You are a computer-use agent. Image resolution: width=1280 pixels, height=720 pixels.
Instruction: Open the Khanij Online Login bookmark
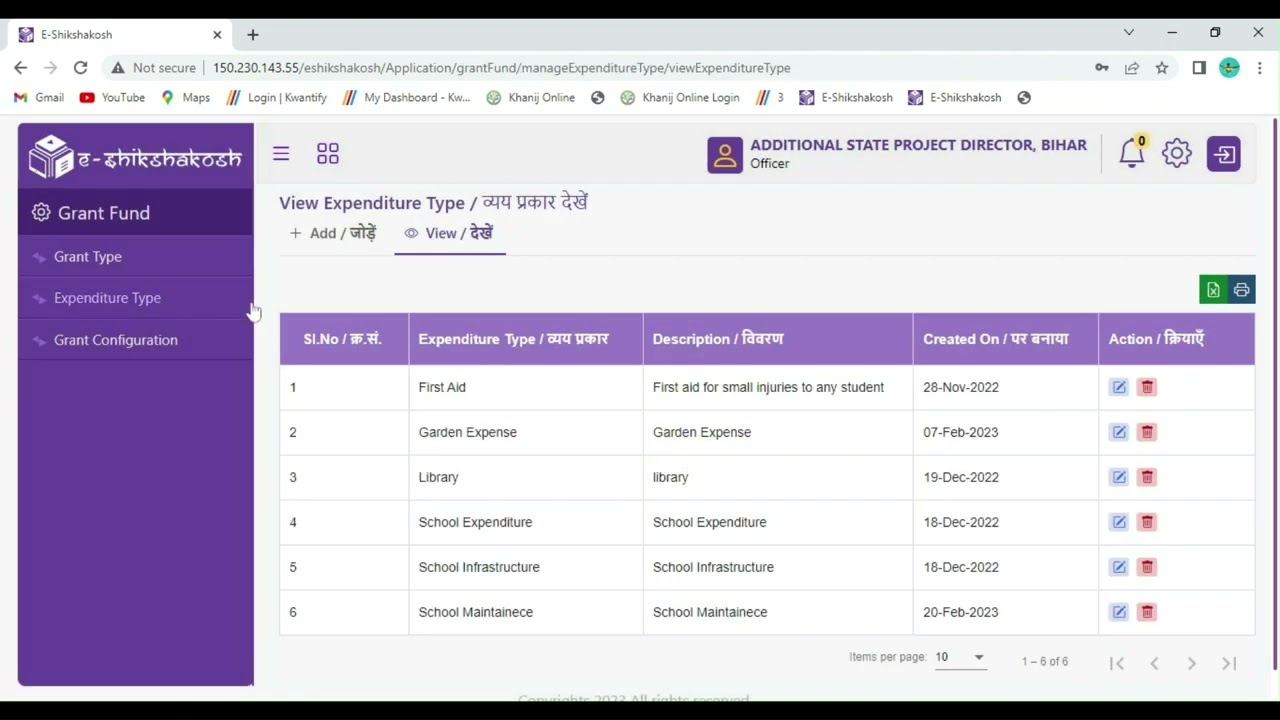click(680, 97)
